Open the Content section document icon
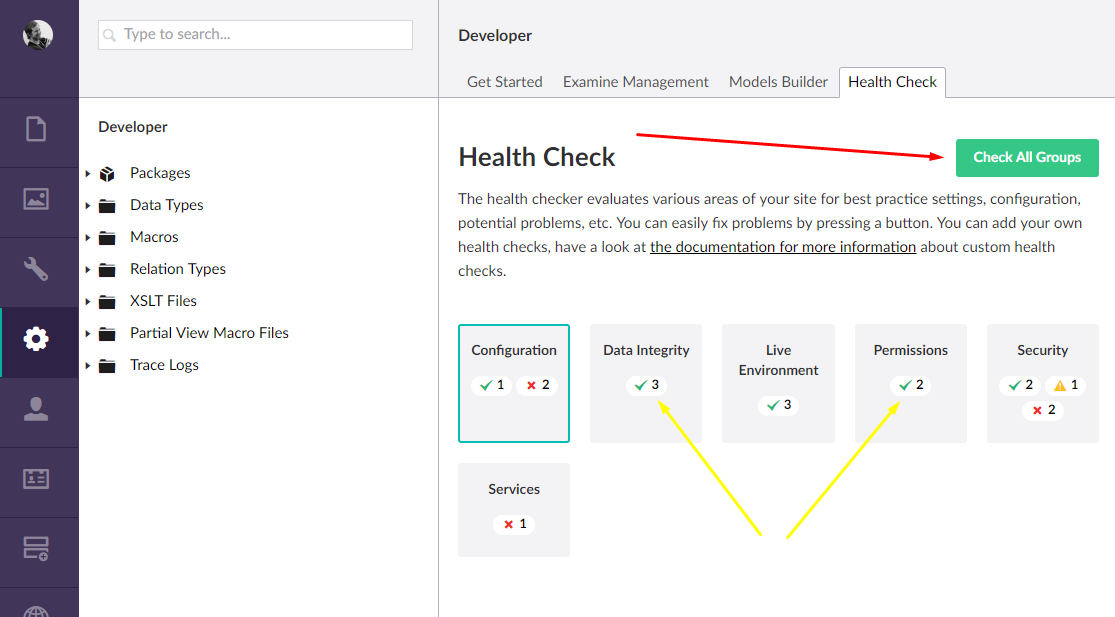The width and height of the screenshot is (1115, 617). pyautogui.click(x=37, y=129)
